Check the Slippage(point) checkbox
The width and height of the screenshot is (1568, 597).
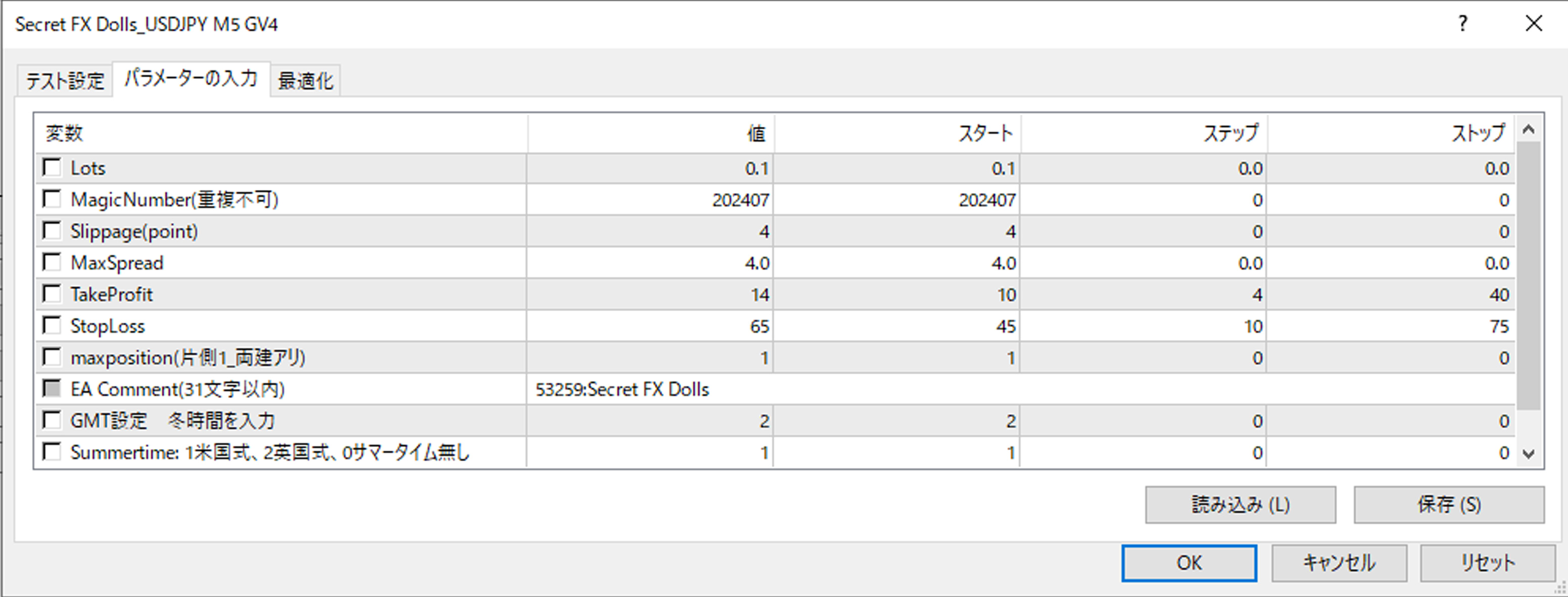coord(53,231)
